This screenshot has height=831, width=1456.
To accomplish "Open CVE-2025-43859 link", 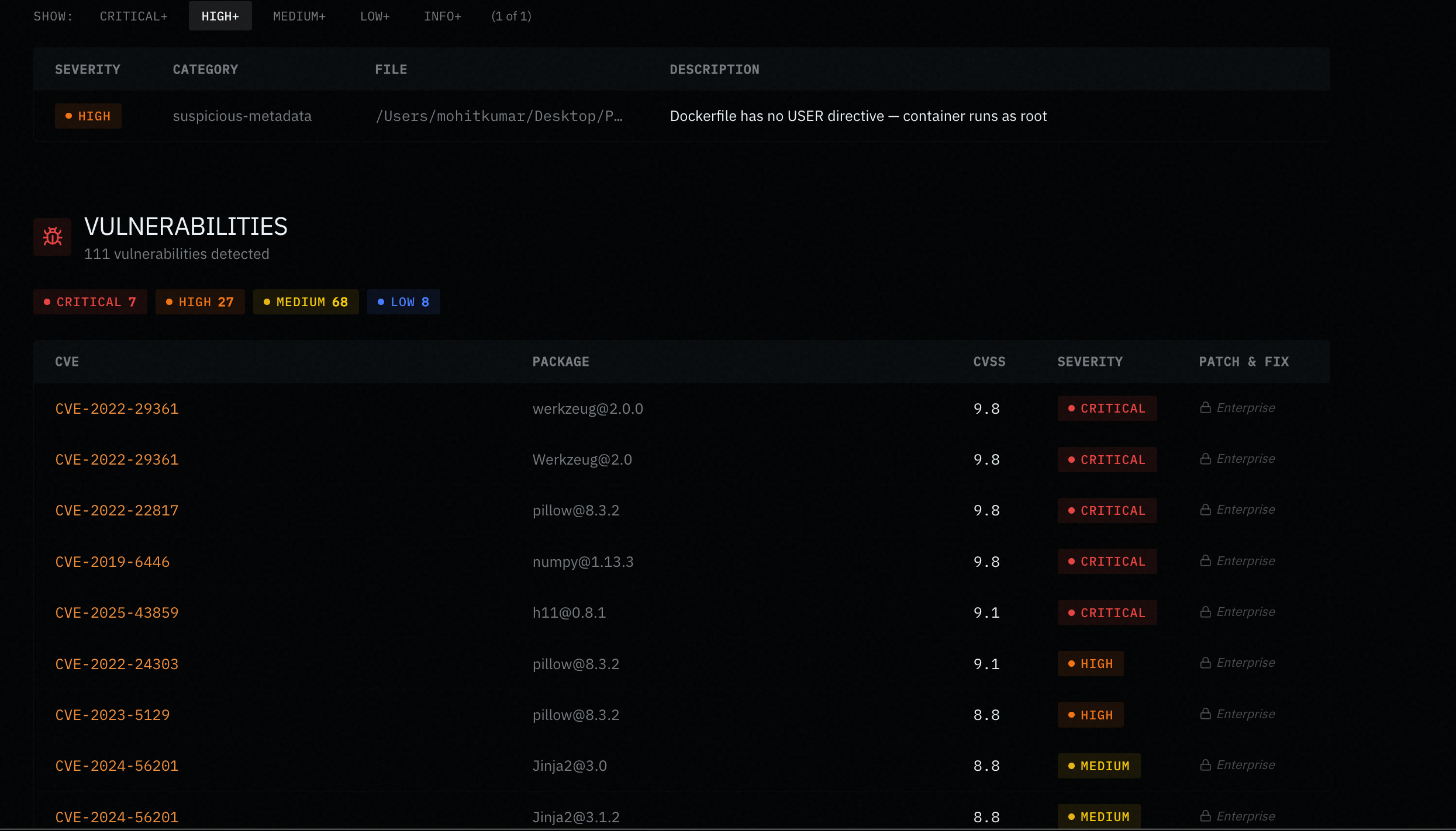I will point(117,612).
